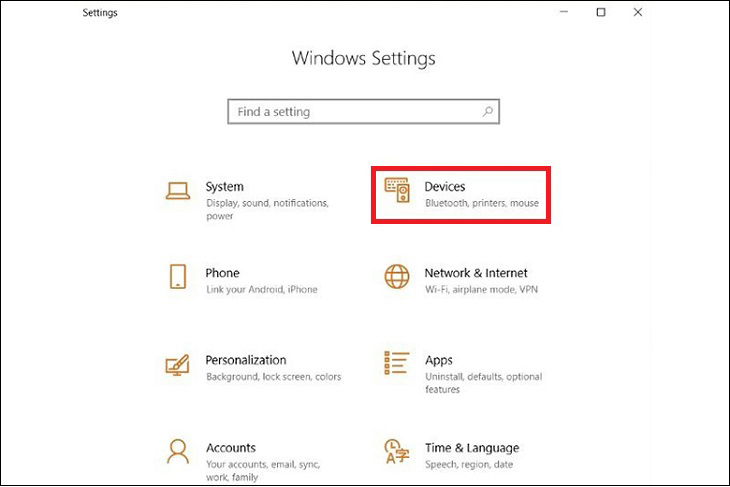The height and width of the screenshot is (487, 730).
Task: Click the Find a setting search box
Action: tap(364, 111)
